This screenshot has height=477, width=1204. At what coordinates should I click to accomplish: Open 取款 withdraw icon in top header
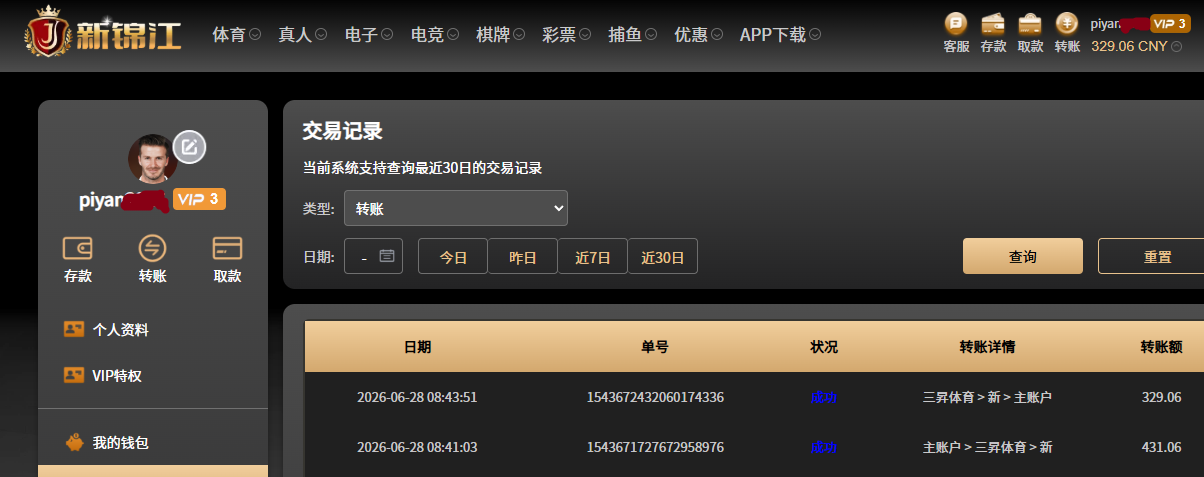tap(1030, 23)
